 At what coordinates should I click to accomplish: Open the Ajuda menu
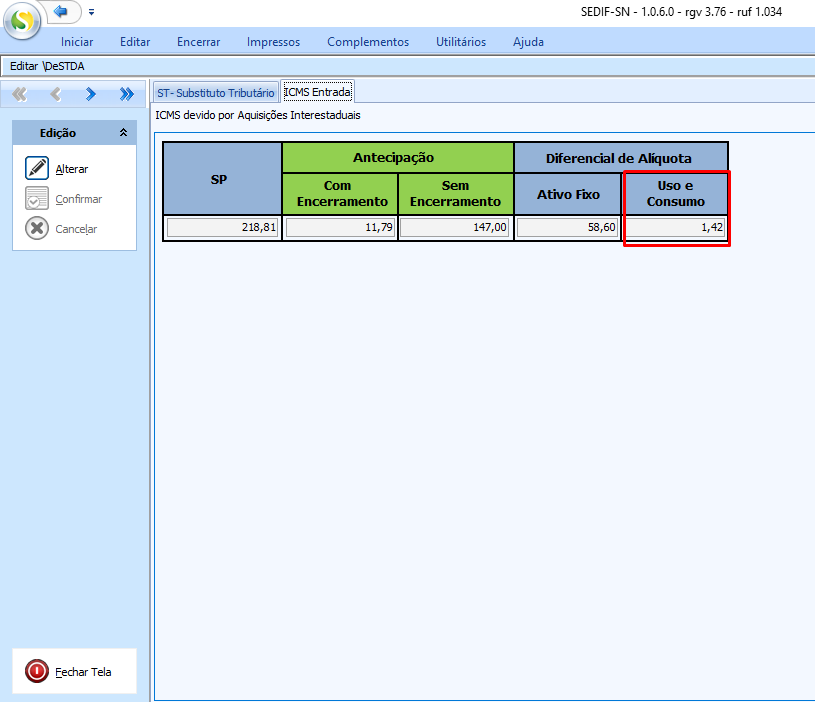click(529, 42)
